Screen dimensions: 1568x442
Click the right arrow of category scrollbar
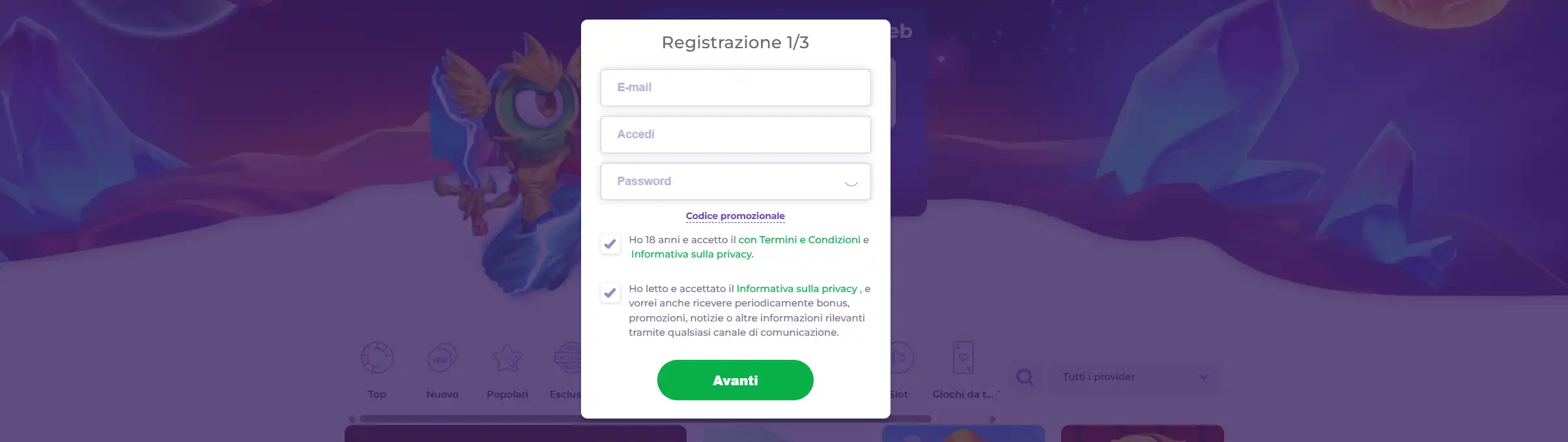992,419
